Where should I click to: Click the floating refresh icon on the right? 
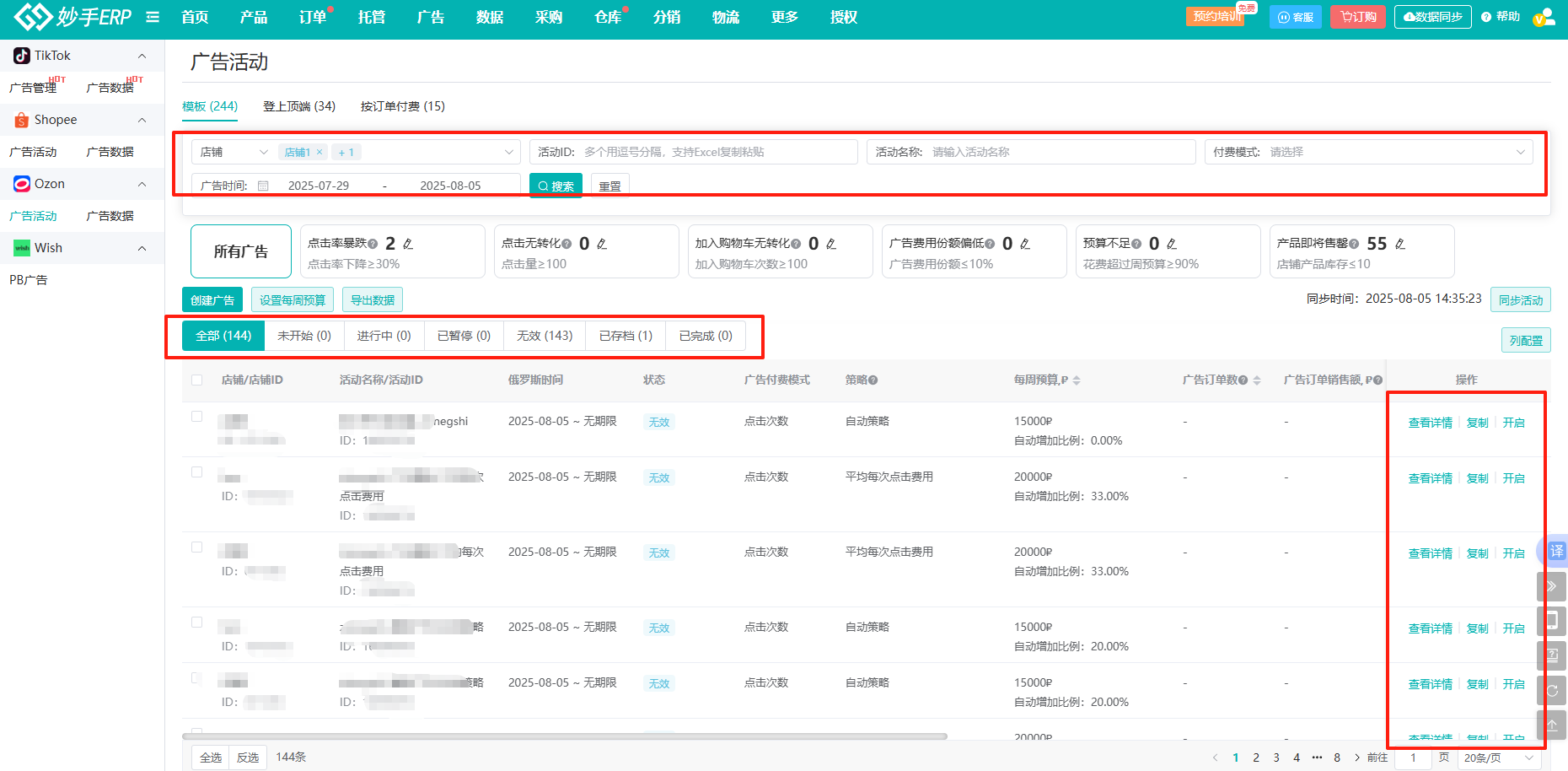click(1552, 690)
